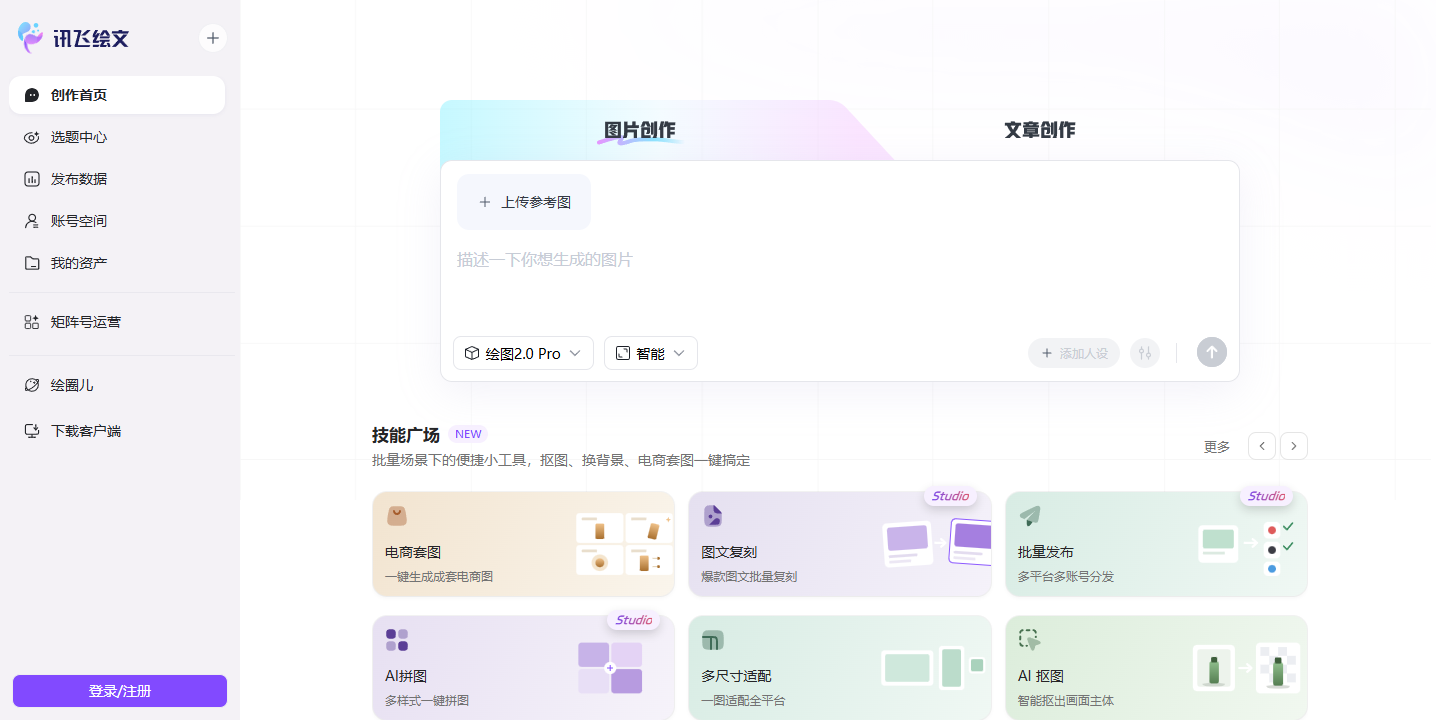Focus the image description input field
1440x720 pixels.
840,285
